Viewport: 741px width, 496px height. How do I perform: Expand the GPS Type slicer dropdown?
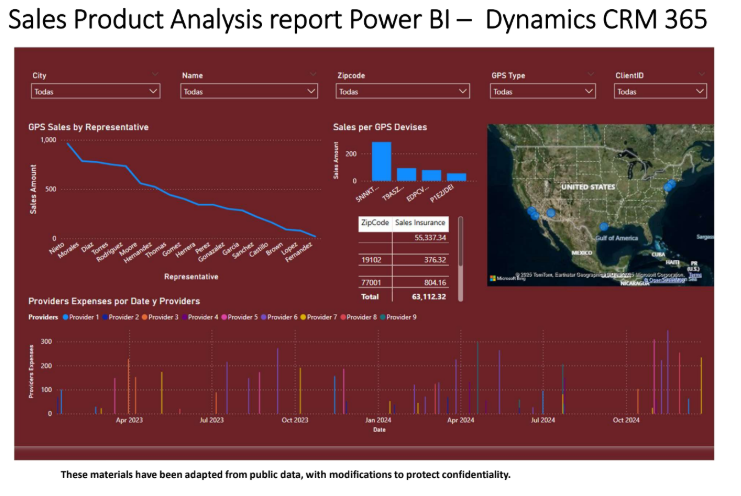tap(550, 91)
